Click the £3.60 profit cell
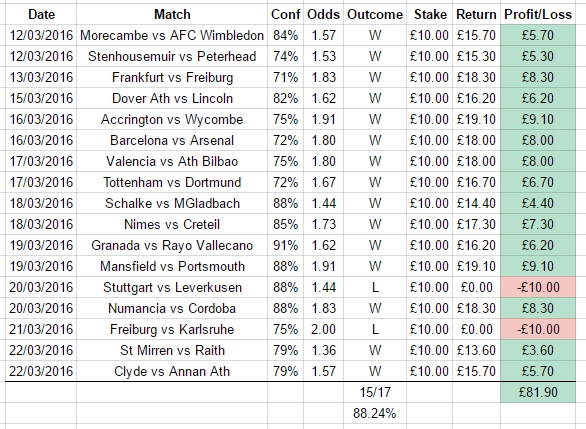Screen dimensions: 586x429 point(538,350)
